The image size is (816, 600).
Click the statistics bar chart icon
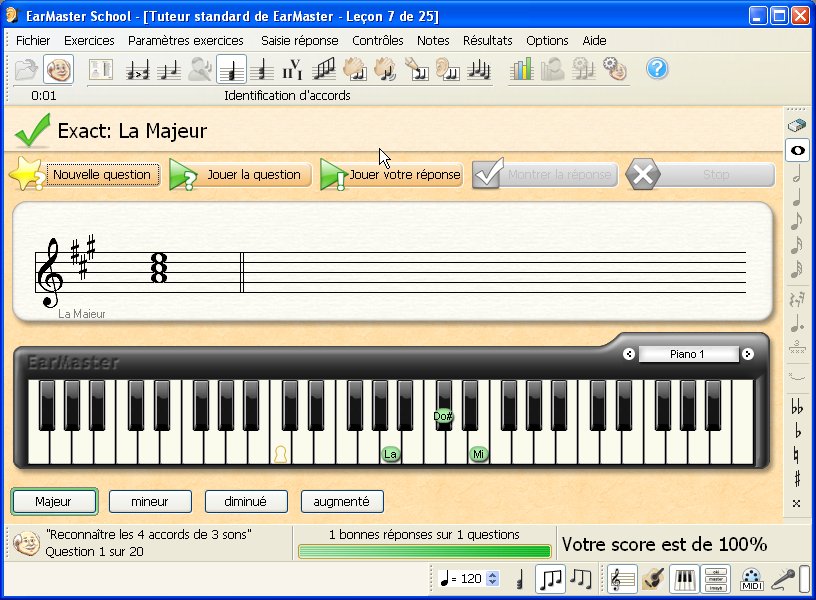pos(521,69)
